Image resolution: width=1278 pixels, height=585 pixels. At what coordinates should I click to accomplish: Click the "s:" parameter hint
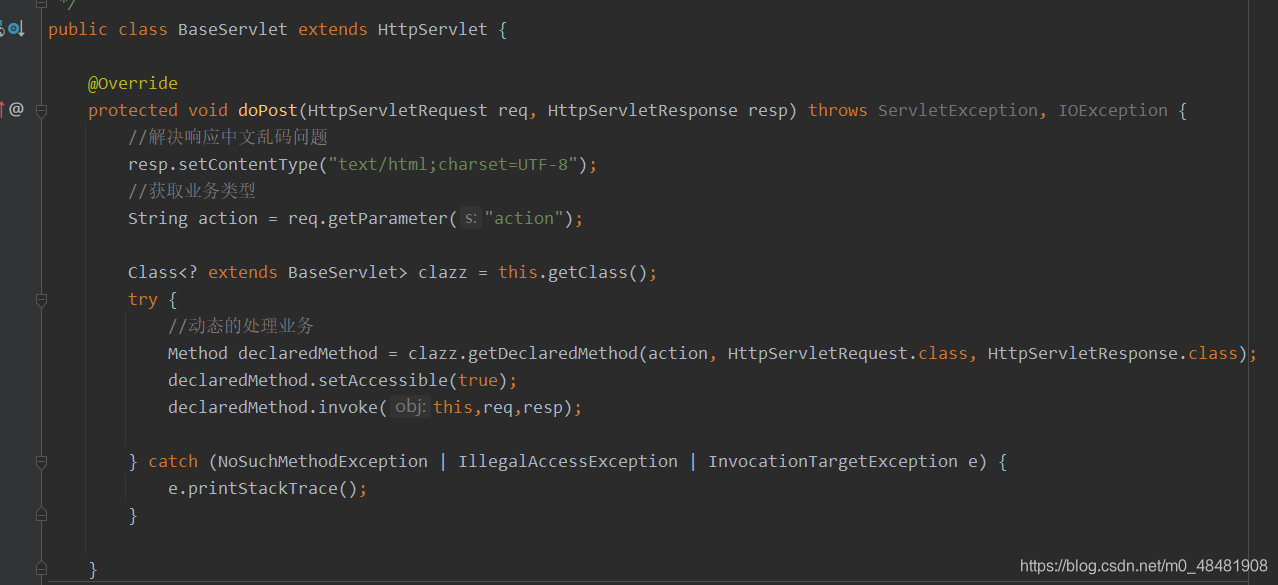click(x=470, y=218)
